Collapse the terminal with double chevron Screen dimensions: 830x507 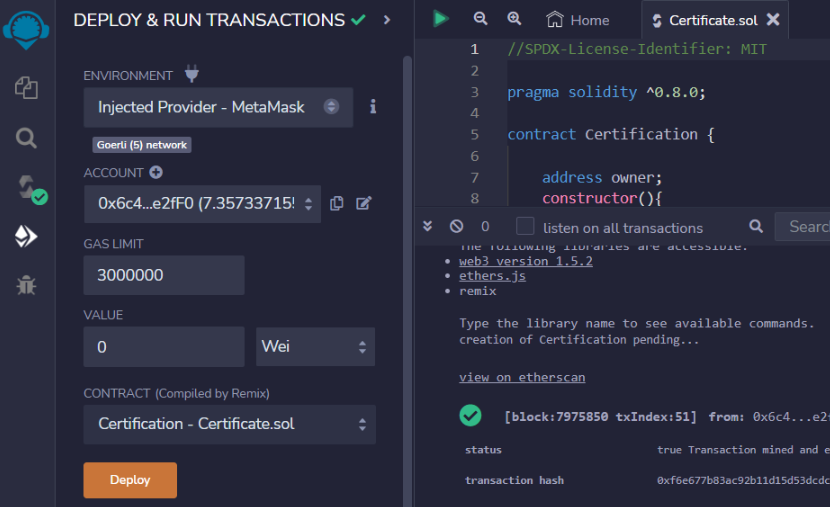[x=428, y=227]
